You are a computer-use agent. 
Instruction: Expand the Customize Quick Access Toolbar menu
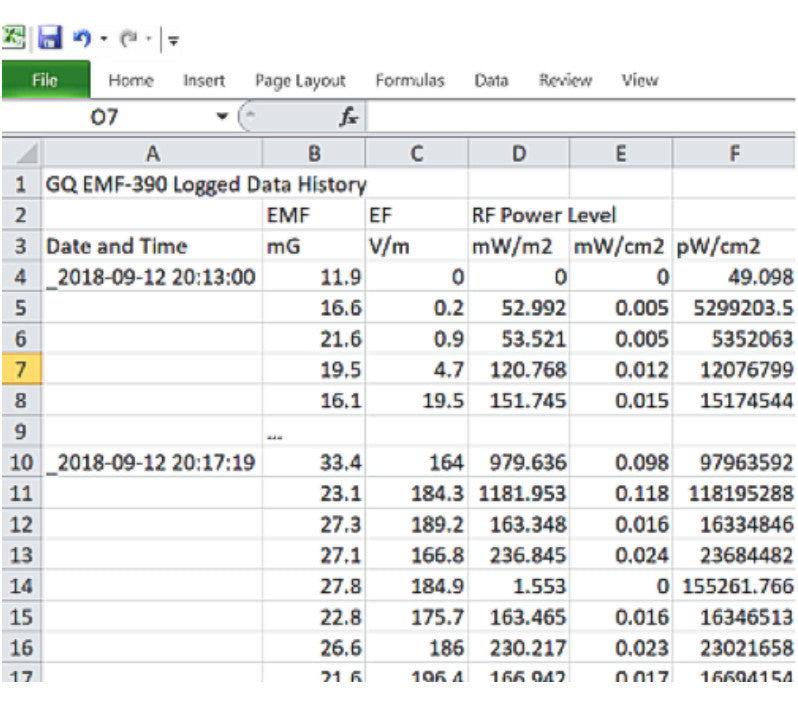(173, 42)
